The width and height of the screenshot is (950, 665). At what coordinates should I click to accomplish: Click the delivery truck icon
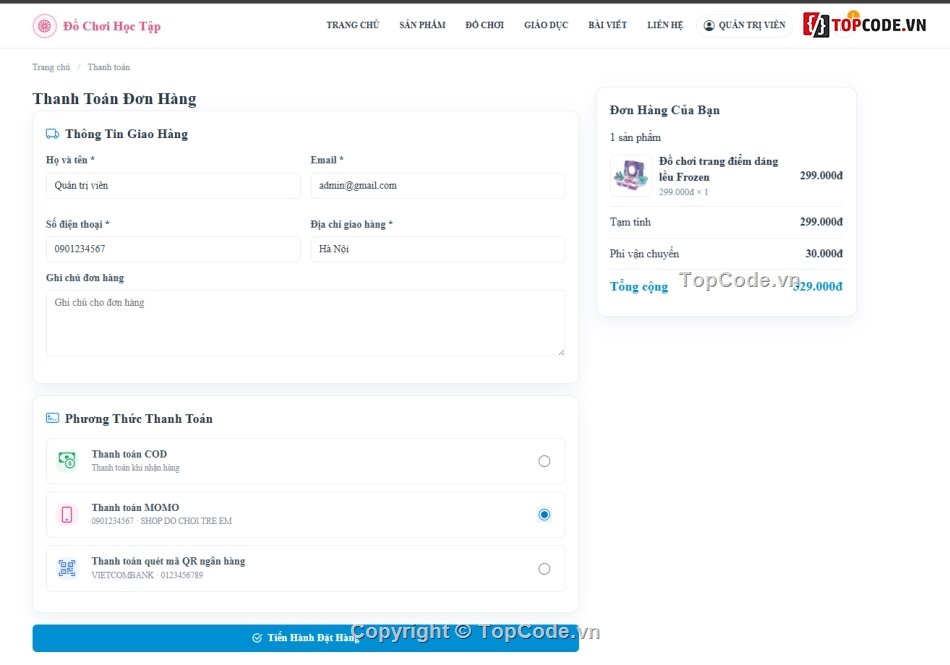pyautogui.click(x=53, y=134)
